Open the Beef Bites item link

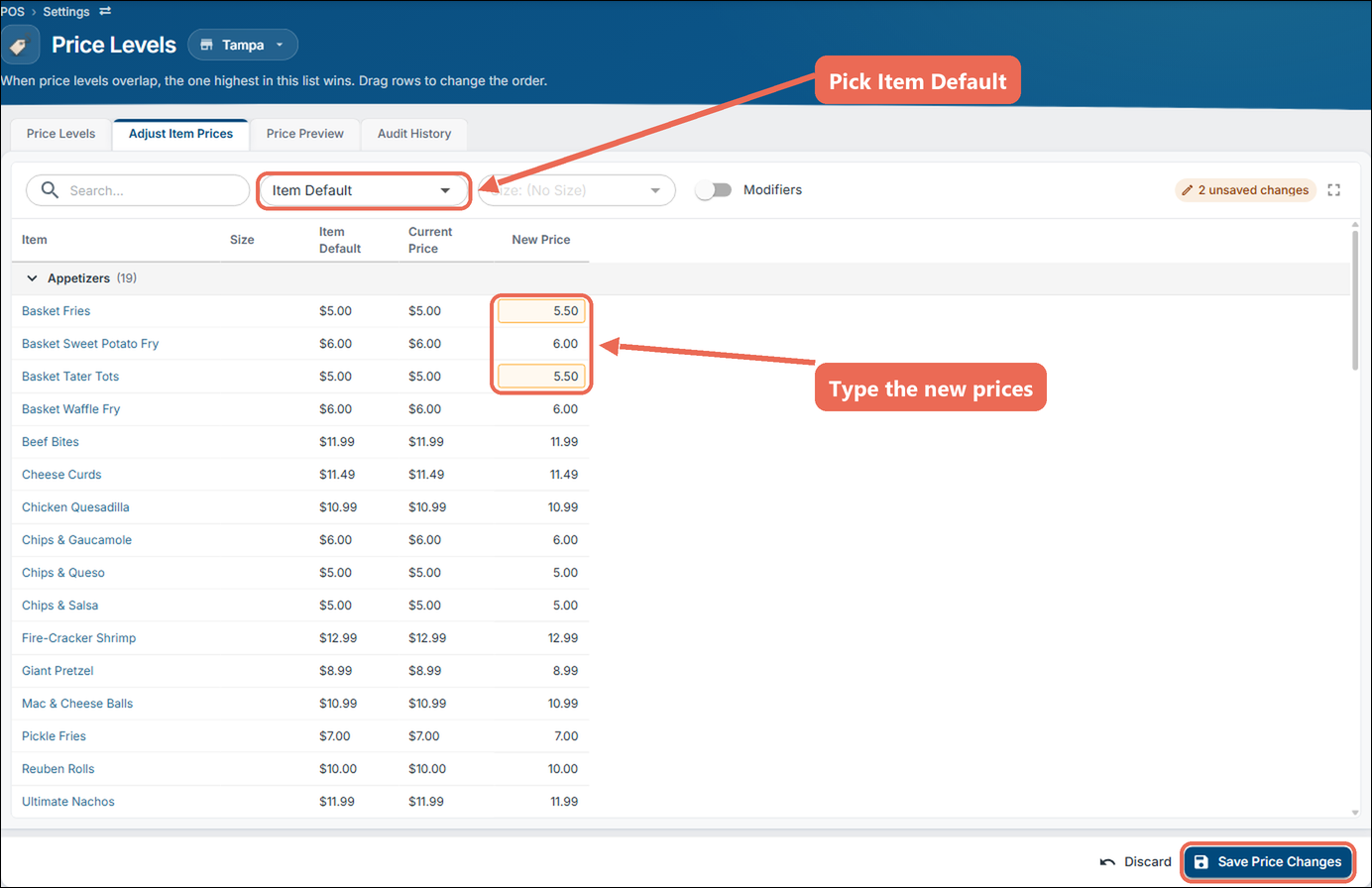coord(51,442)
